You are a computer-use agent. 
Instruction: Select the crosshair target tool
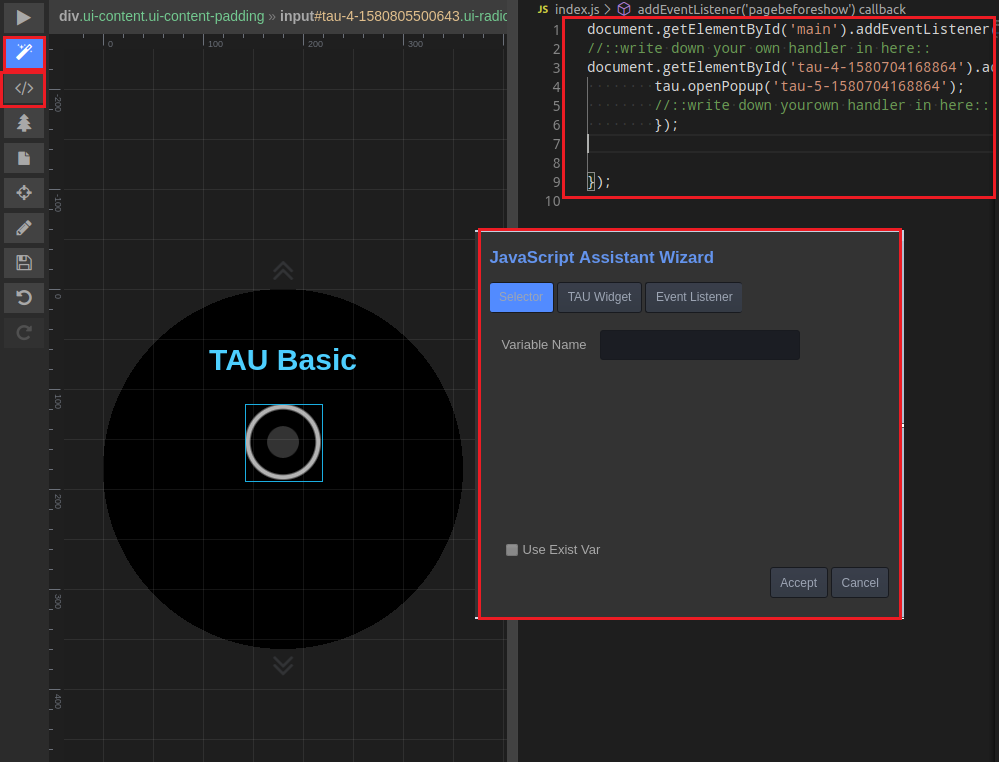[24, 193]
